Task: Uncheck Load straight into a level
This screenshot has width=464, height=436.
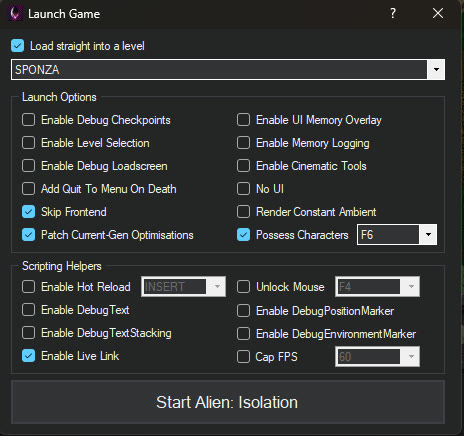Action: (x=17, y=46)
